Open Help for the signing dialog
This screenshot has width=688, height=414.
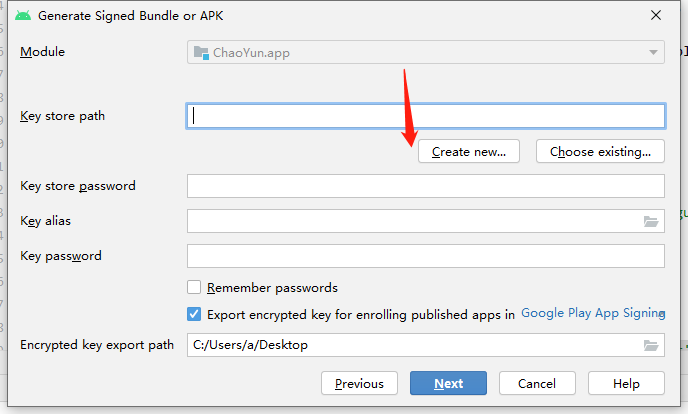click(x=626, y=383)
